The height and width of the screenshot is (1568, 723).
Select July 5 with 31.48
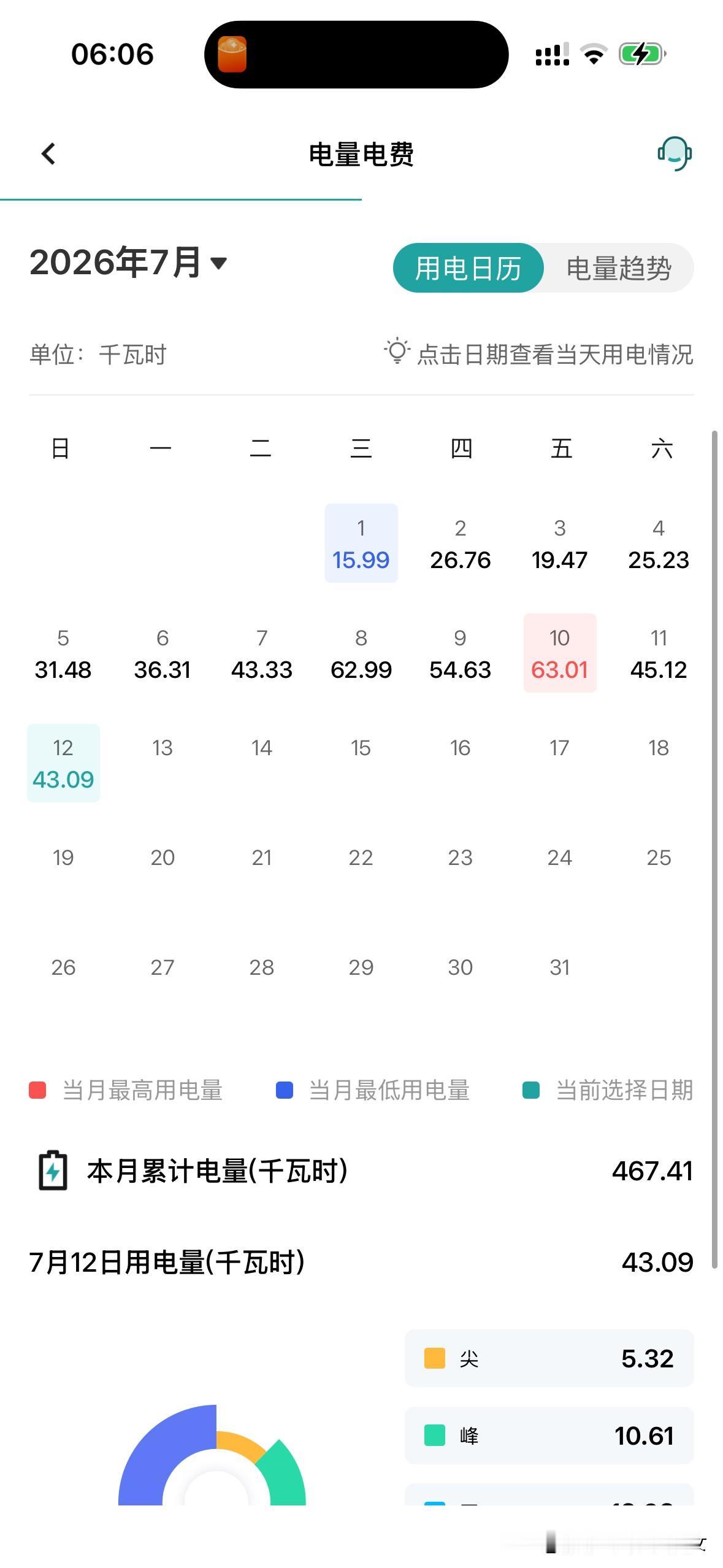[x=63, y=653]
